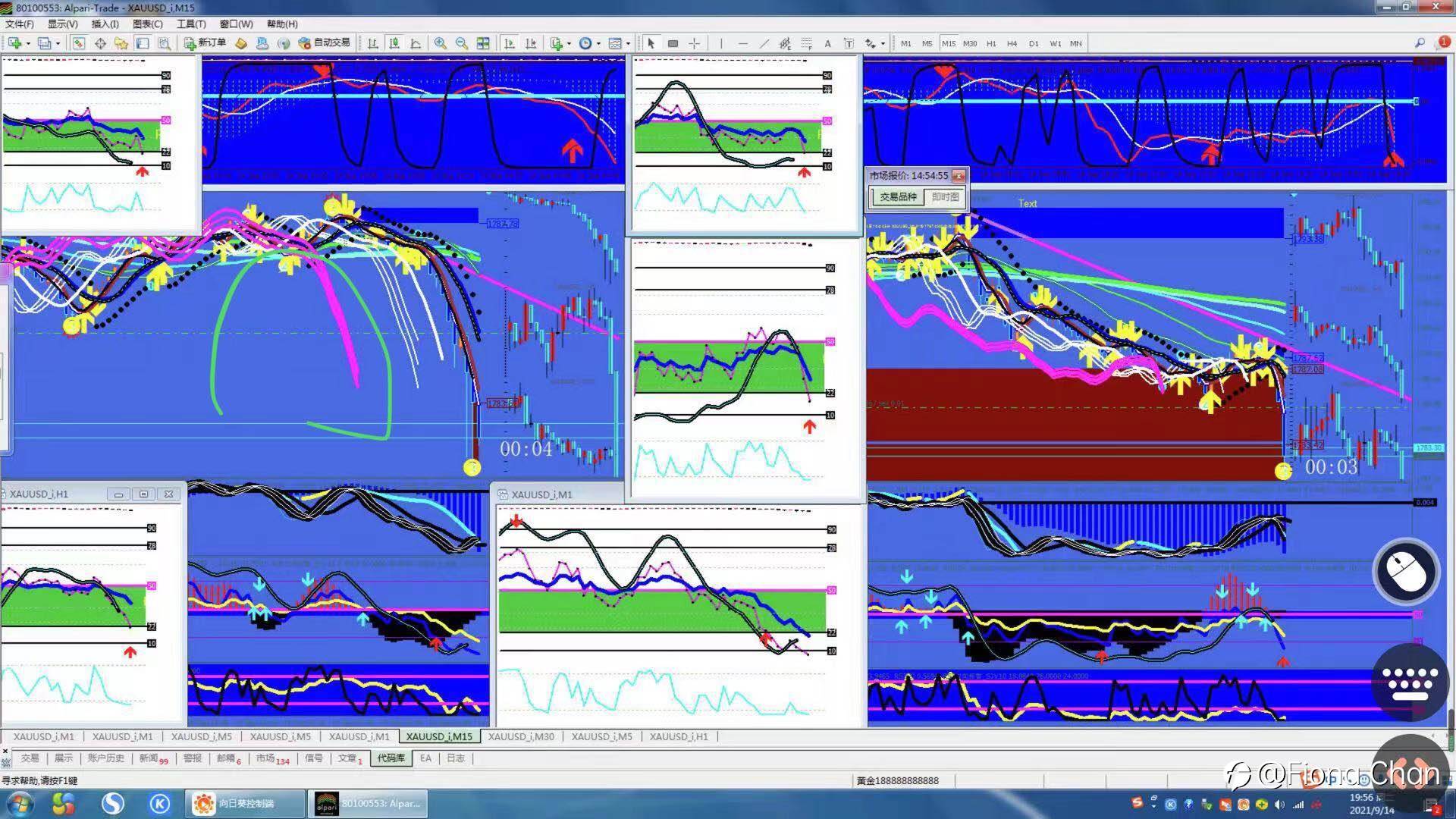Expand the periodicity clock dropdown arrow
This screenshot has width=1456, height=819.
[x=598, y=43]
